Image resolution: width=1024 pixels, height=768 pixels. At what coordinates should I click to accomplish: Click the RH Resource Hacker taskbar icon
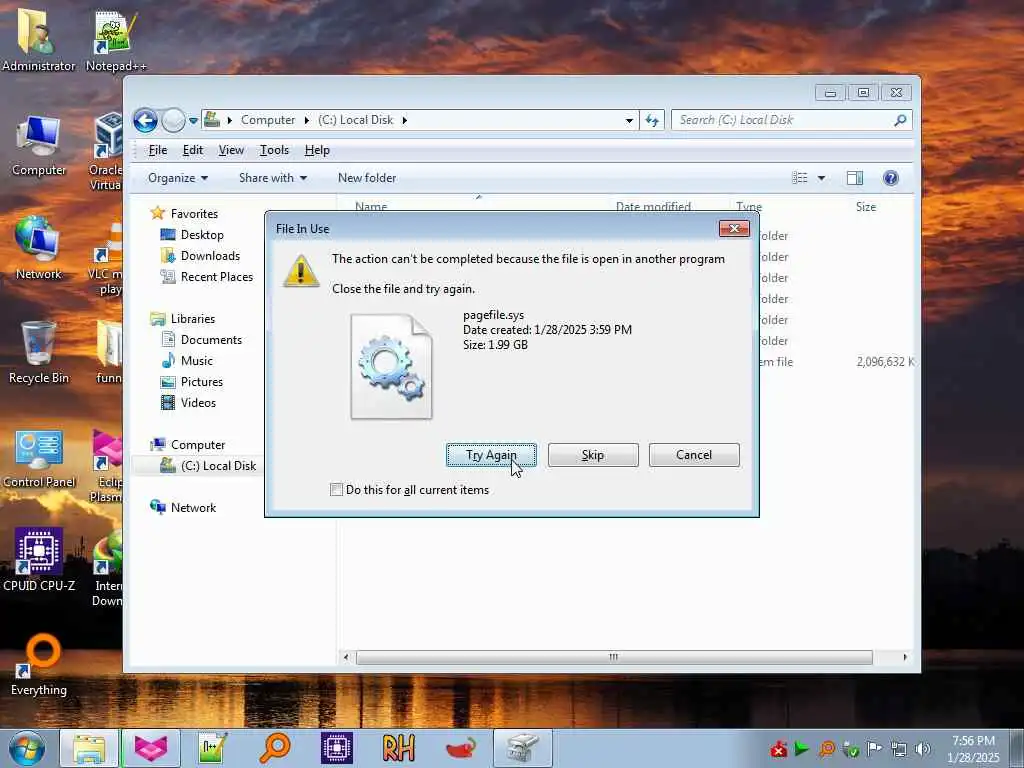(x=398, y=748)
